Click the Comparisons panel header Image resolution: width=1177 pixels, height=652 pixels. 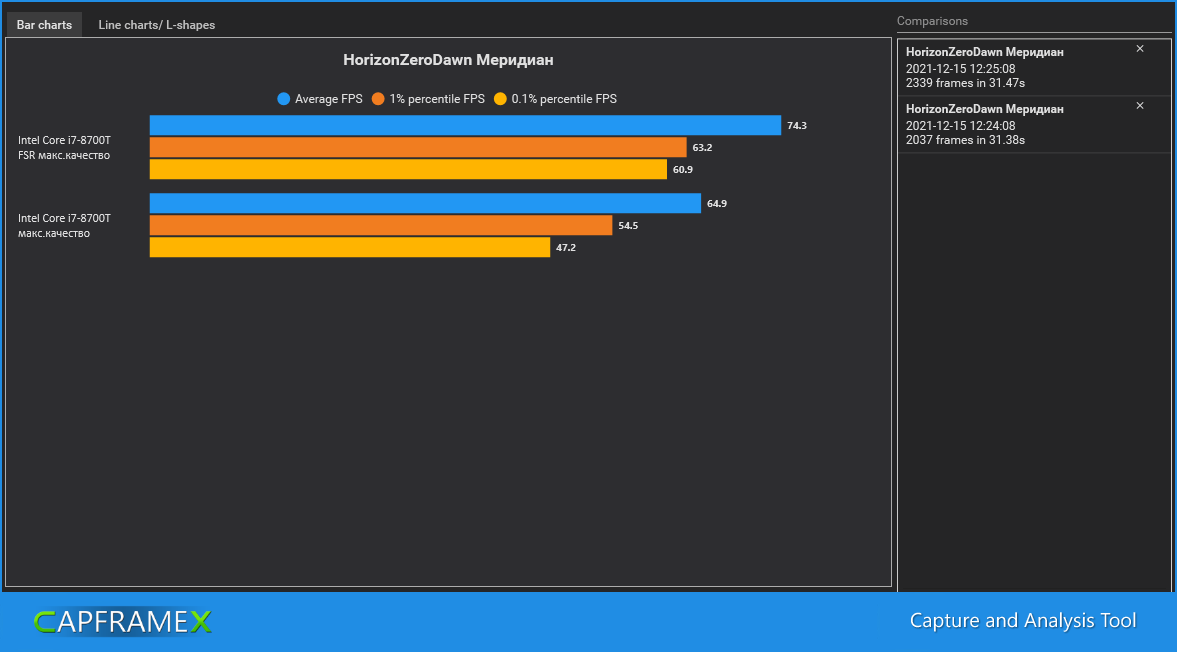(932, 21)
